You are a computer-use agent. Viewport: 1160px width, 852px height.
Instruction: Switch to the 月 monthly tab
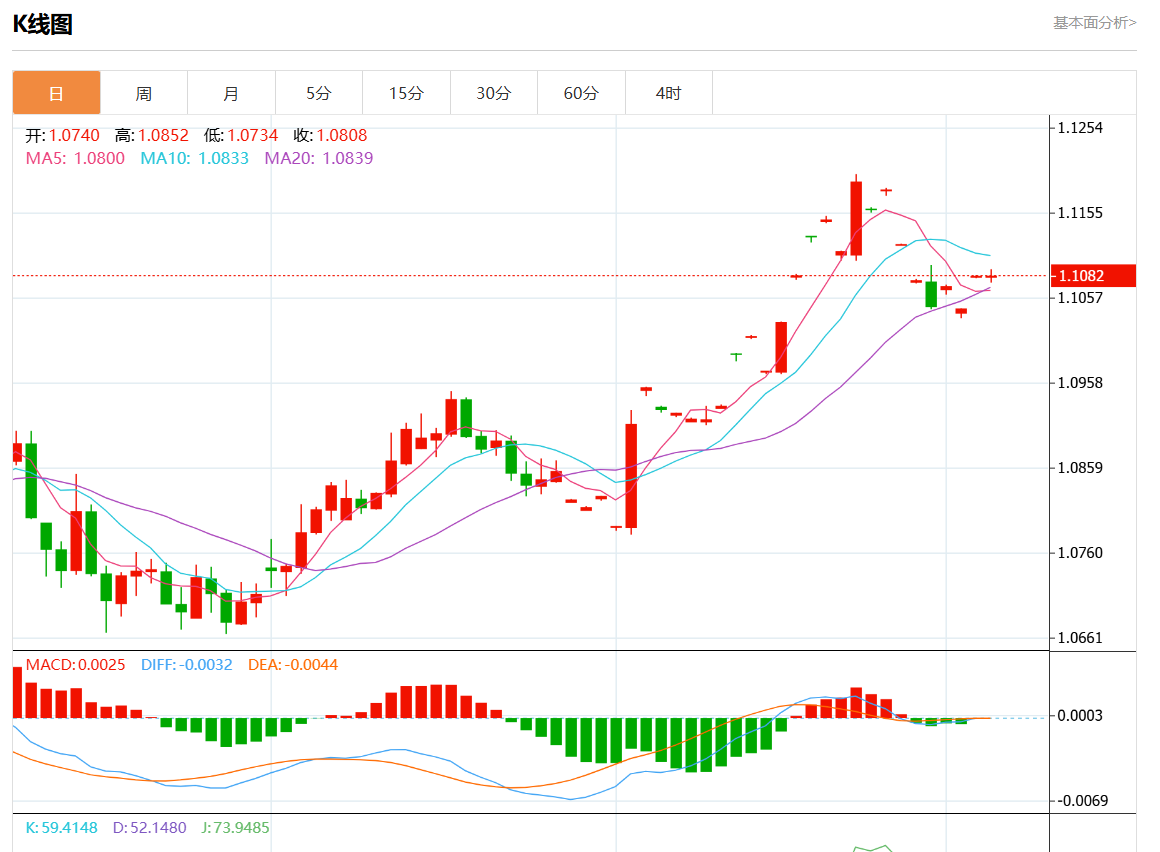tap(231, 93)
